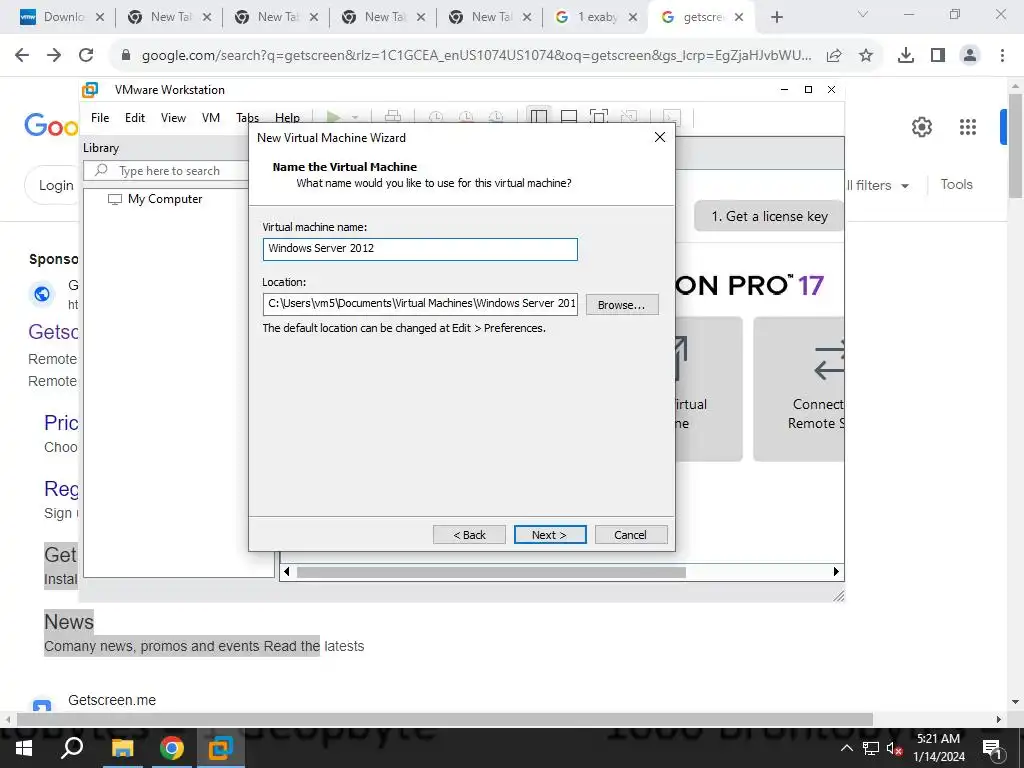The height and width of the screenshot is (768, 1024).
Task: Click the Virtual machine name input field
Action: (x=420, y=249)
